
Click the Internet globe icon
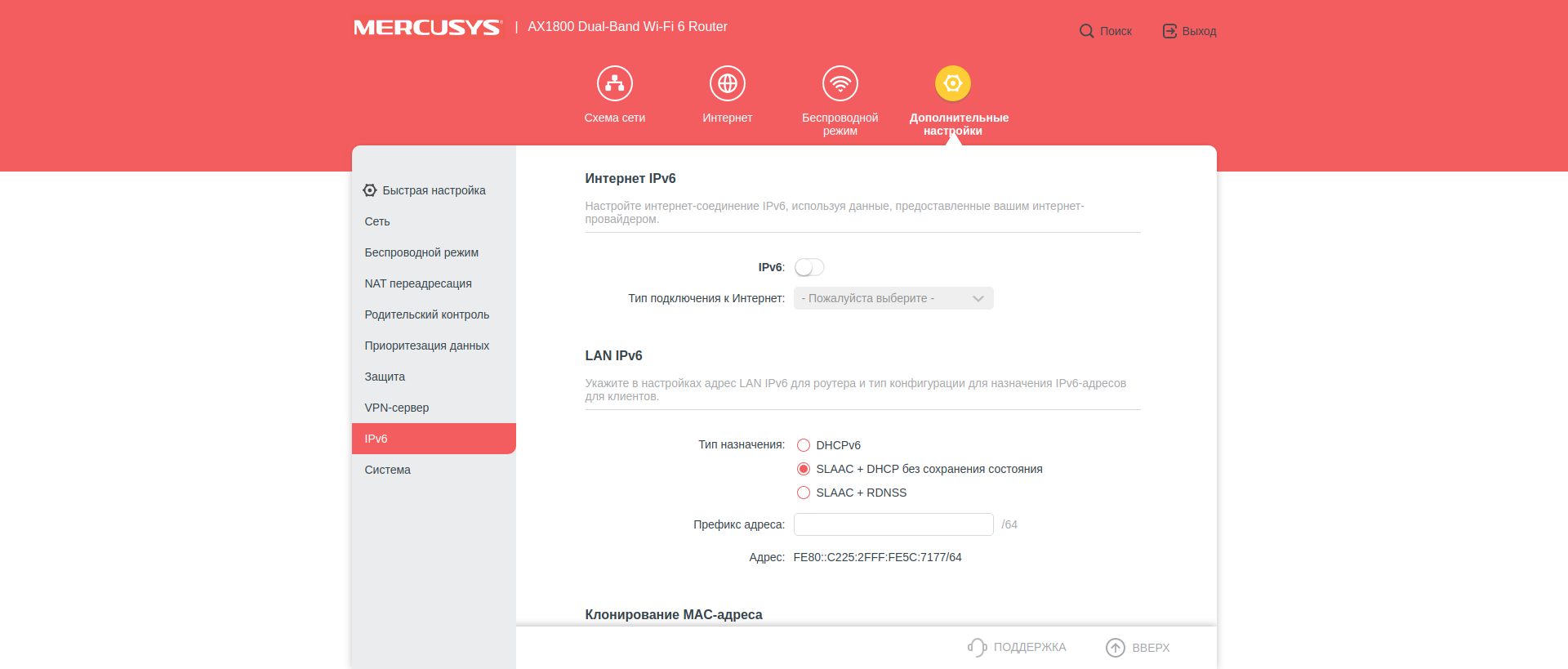click(727, 83)
